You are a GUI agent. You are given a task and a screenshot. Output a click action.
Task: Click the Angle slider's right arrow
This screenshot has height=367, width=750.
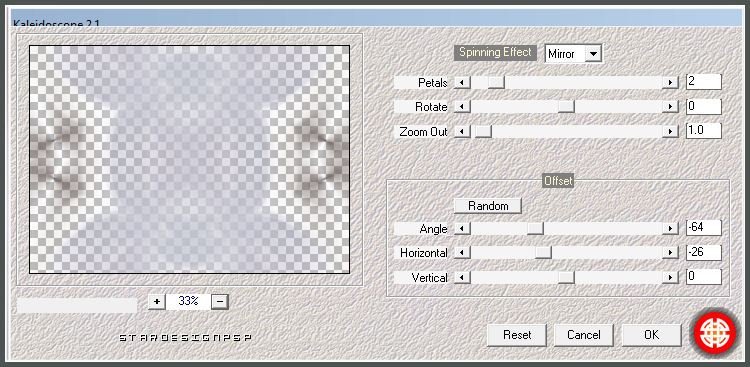(x=670, y=229)
